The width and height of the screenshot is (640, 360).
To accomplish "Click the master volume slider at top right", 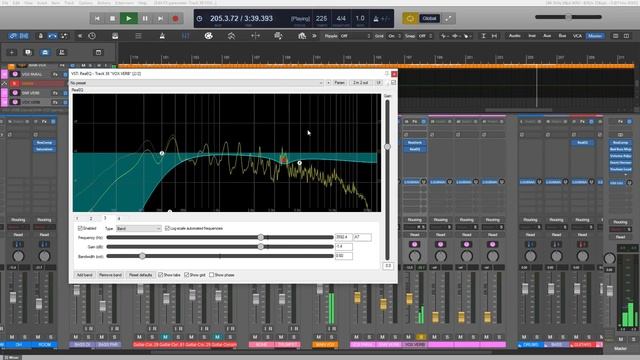I will pos(568,17).
